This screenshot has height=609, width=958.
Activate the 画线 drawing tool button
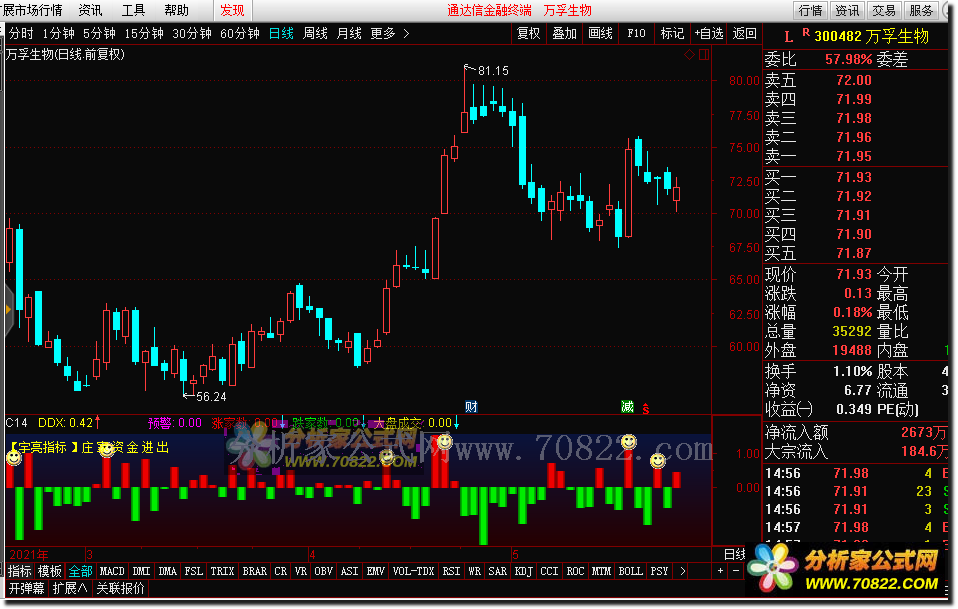tap(601, 34)
